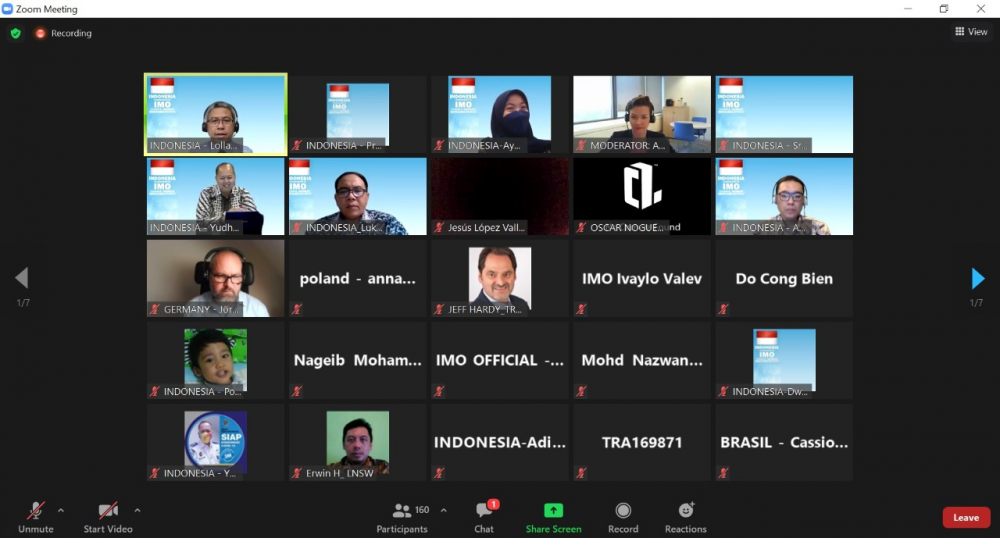Select BRASIL - Cassio... participant tile
This screenshot has height=538, width=1000.
tap(784, 442)
